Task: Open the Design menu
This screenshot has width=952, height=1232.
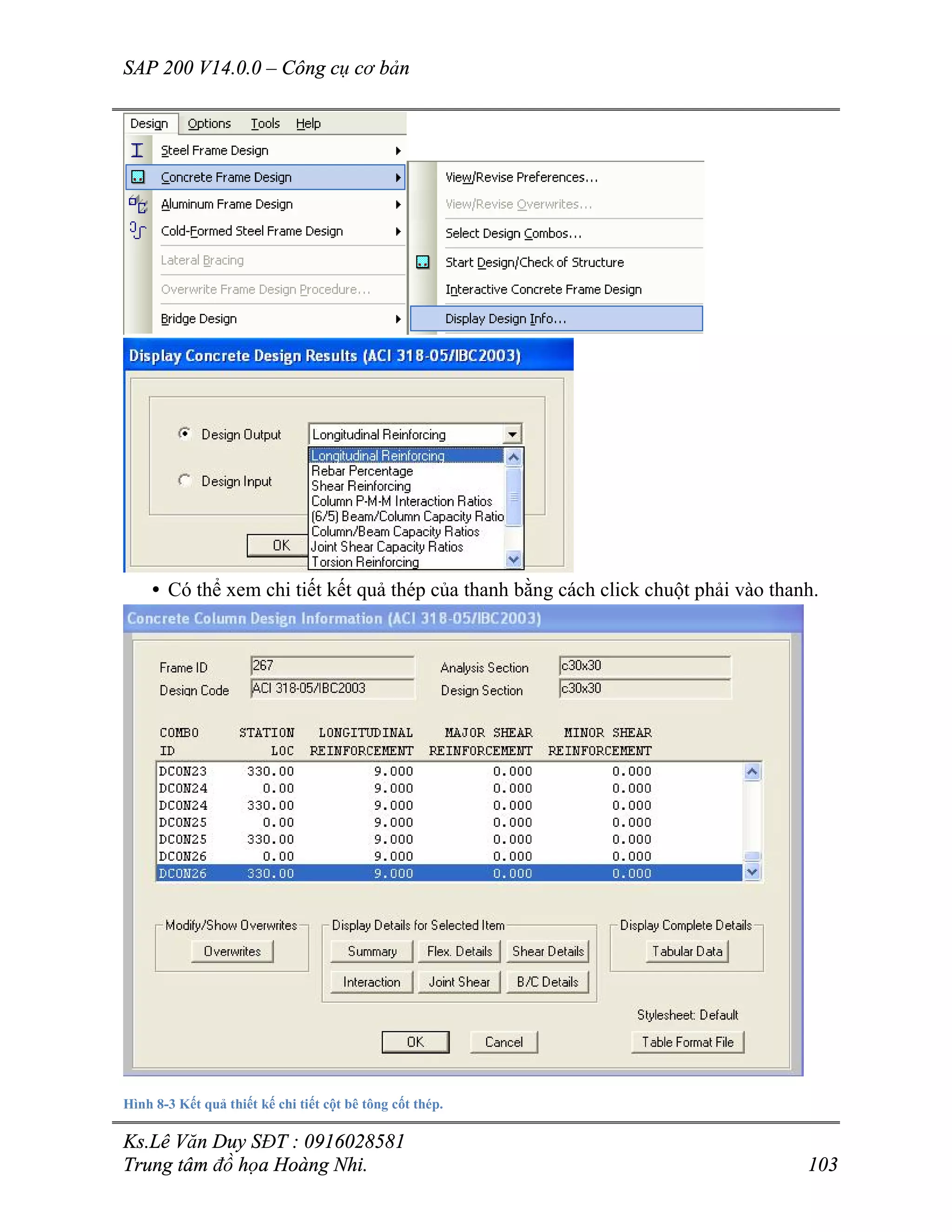Action: click(x=150, y=124)
